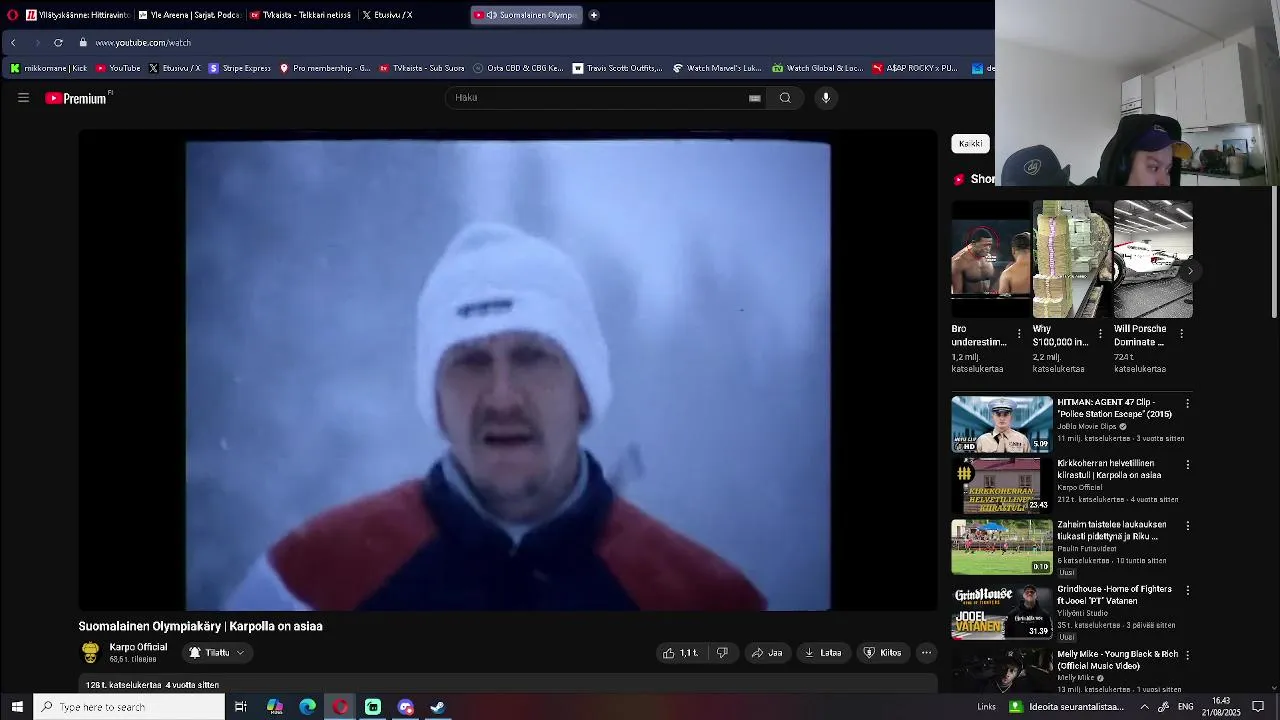
Task: Open Zaheim taistelee laukauksen video thumbnail
Action: [x=1002, y=547]
